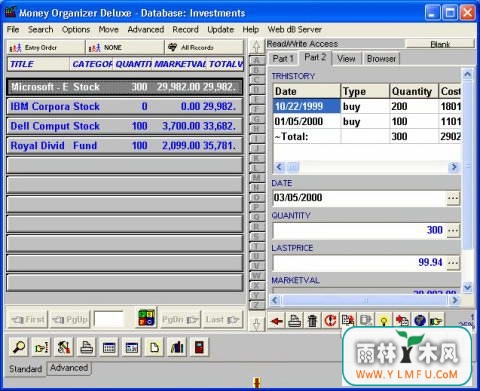Click the Blank button
This screenshot has width=480, height=391.
point(440,44)
